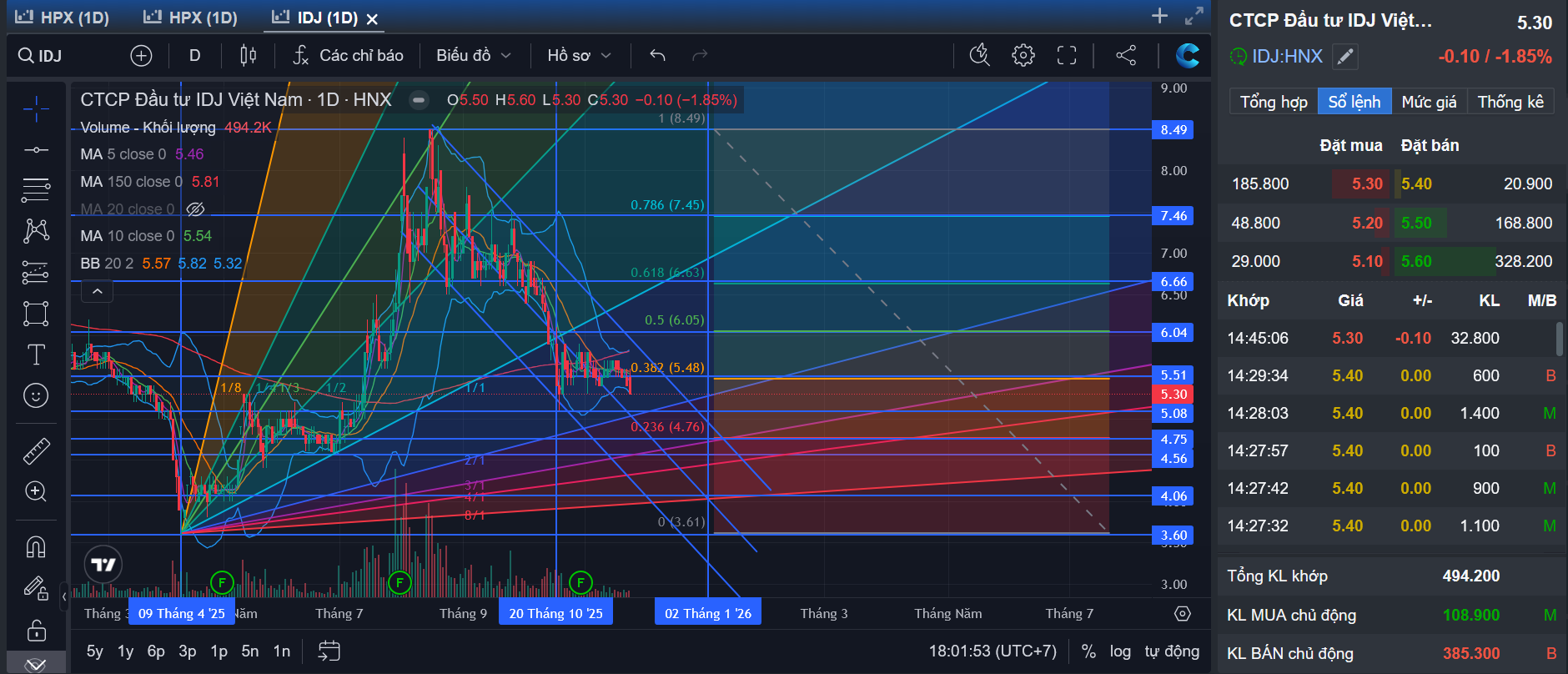
Task: Open the timezone 18:01:53 (UTC+7) menu
Action: [x=993, y=651]
